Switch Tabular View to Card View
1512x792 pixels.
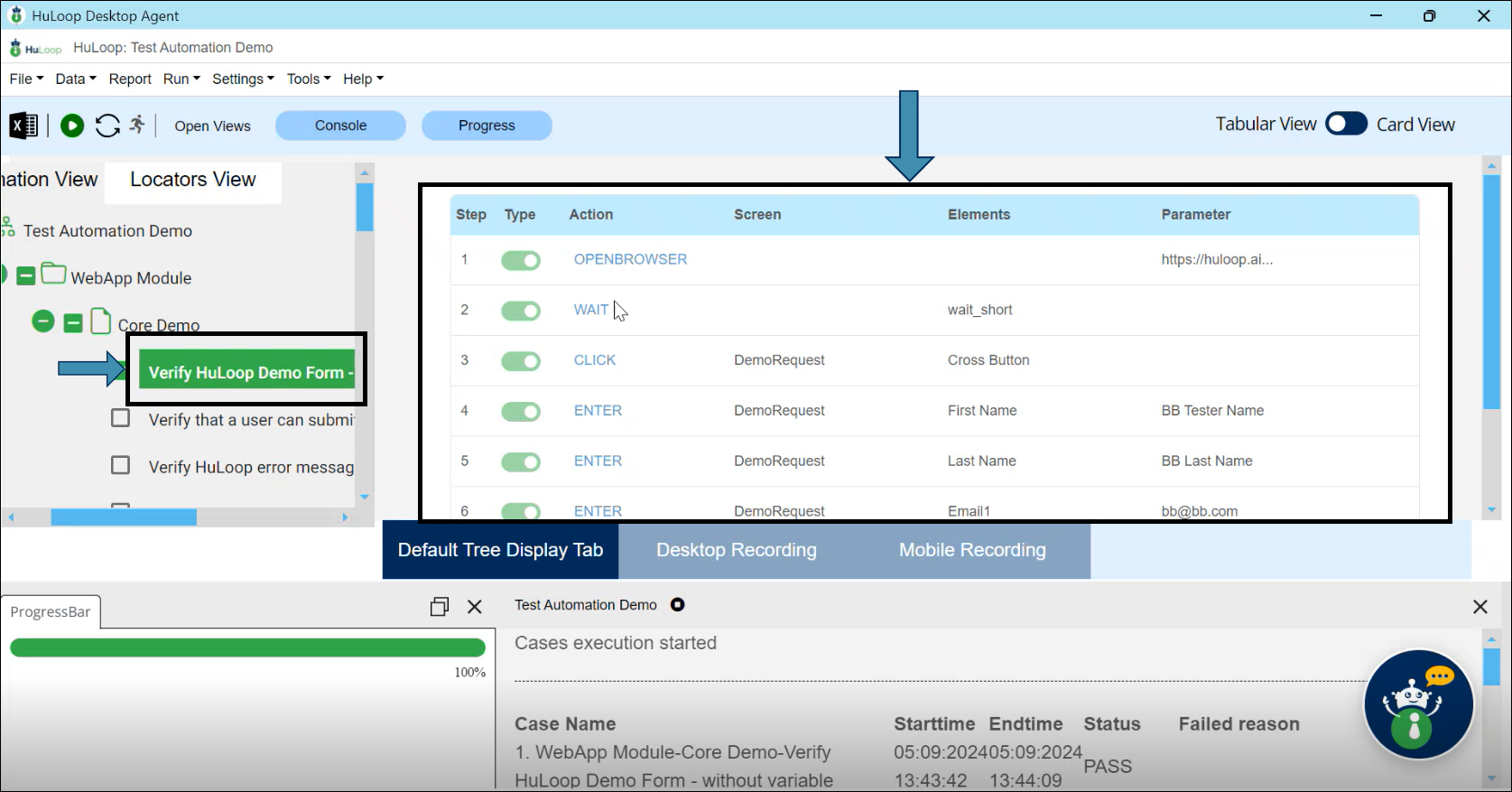(x=1346, y=125)
